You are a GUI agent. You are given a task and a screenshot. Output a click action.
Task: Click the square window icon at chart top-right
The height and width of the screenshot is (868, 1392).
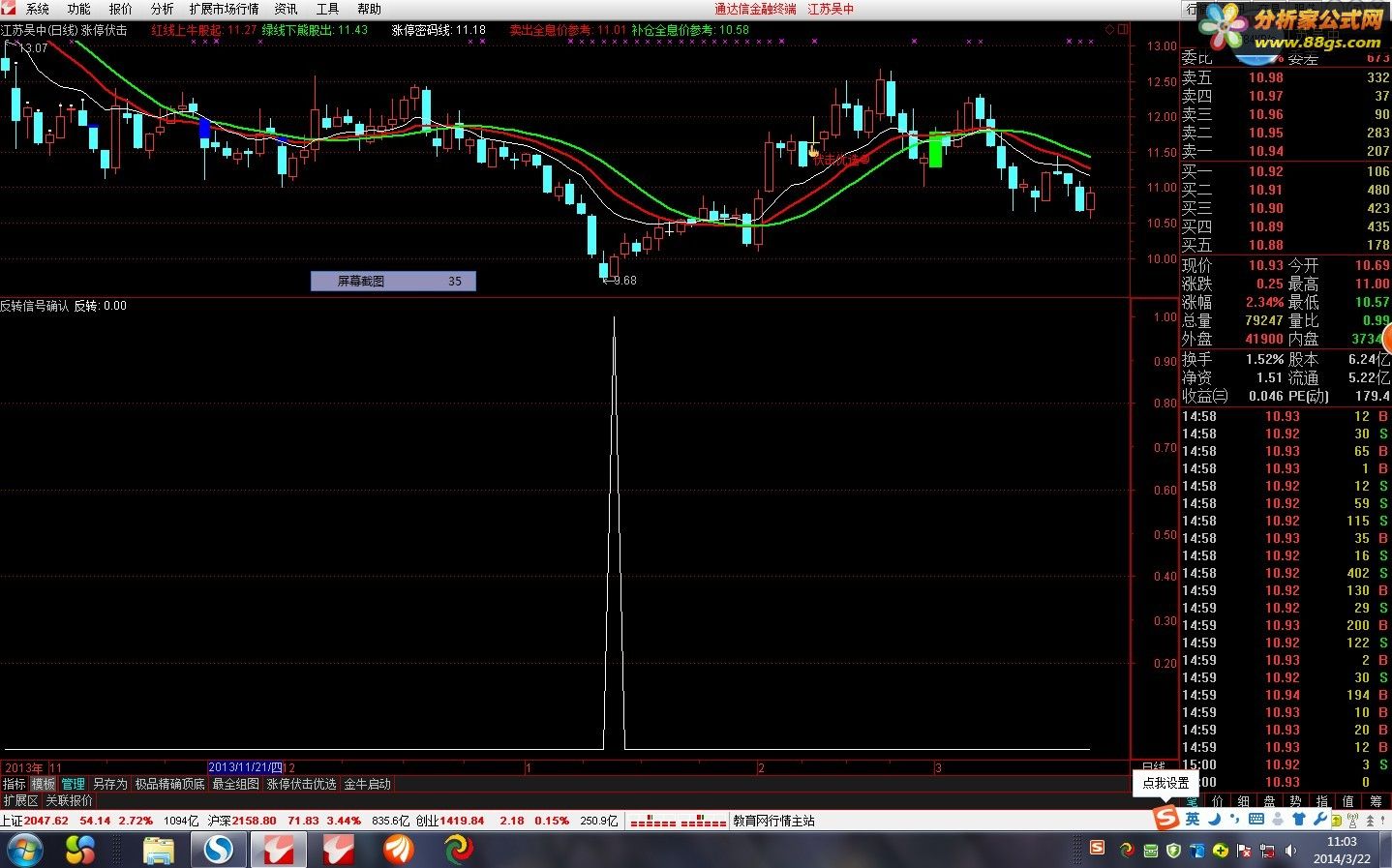[1123, 29]
